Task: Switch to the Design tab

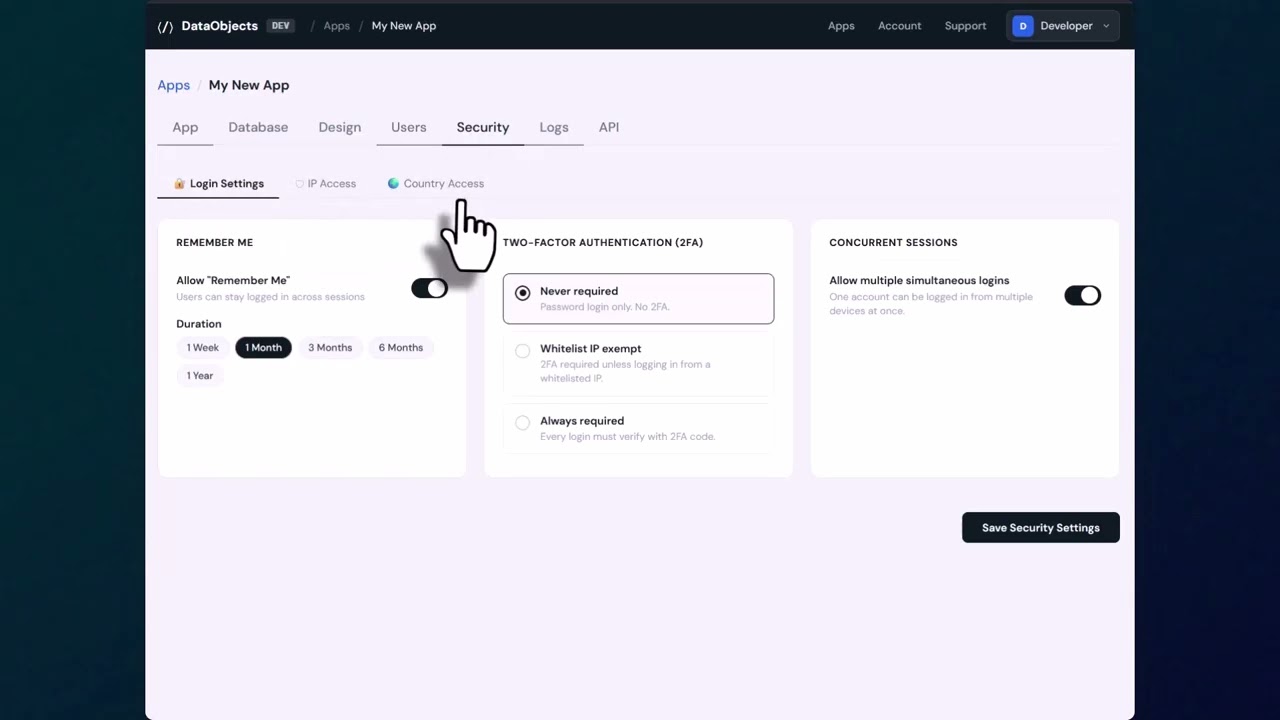Action: pyautogui.click(x=340, y=128)
